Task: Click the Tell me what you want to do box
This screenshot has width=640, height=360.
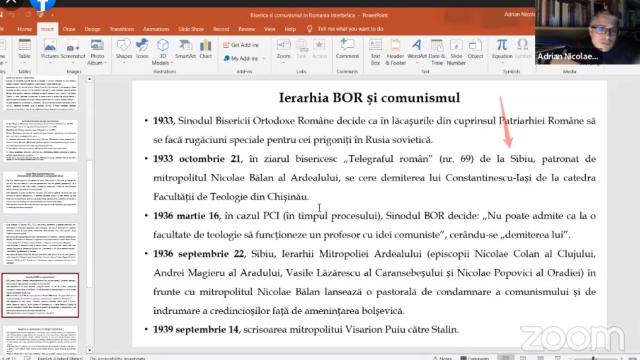Action: (350, 29)
